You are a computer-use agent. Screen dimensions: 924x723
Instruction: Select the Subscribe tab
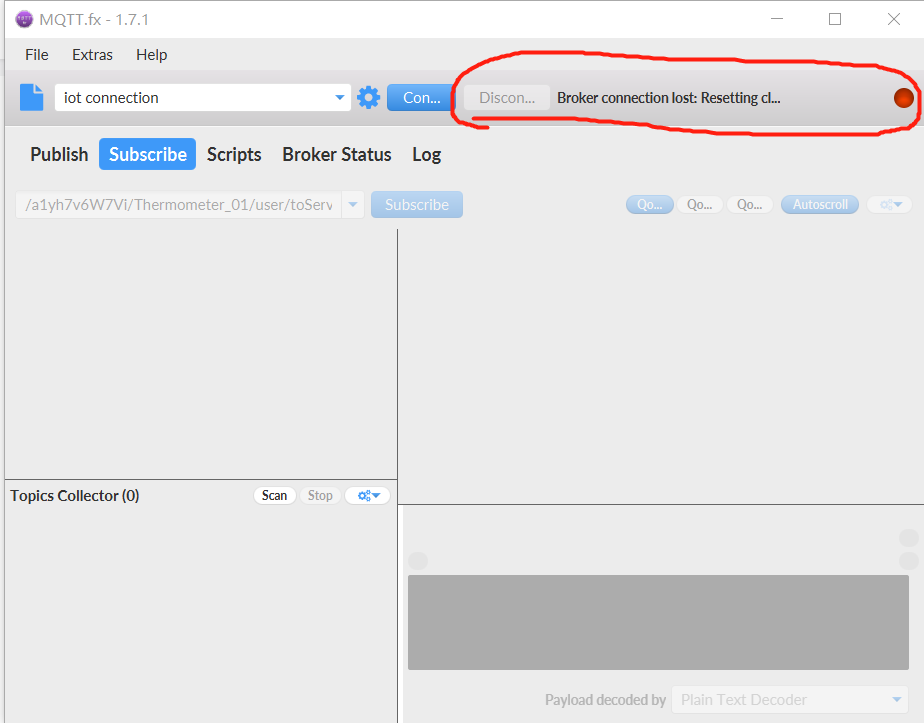147,154
